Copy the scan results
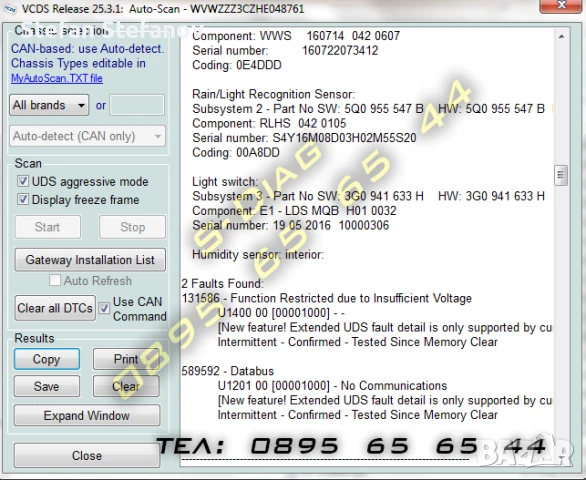Image resolution: width=586 pixels, height=480 pixels. pos(47,359)
